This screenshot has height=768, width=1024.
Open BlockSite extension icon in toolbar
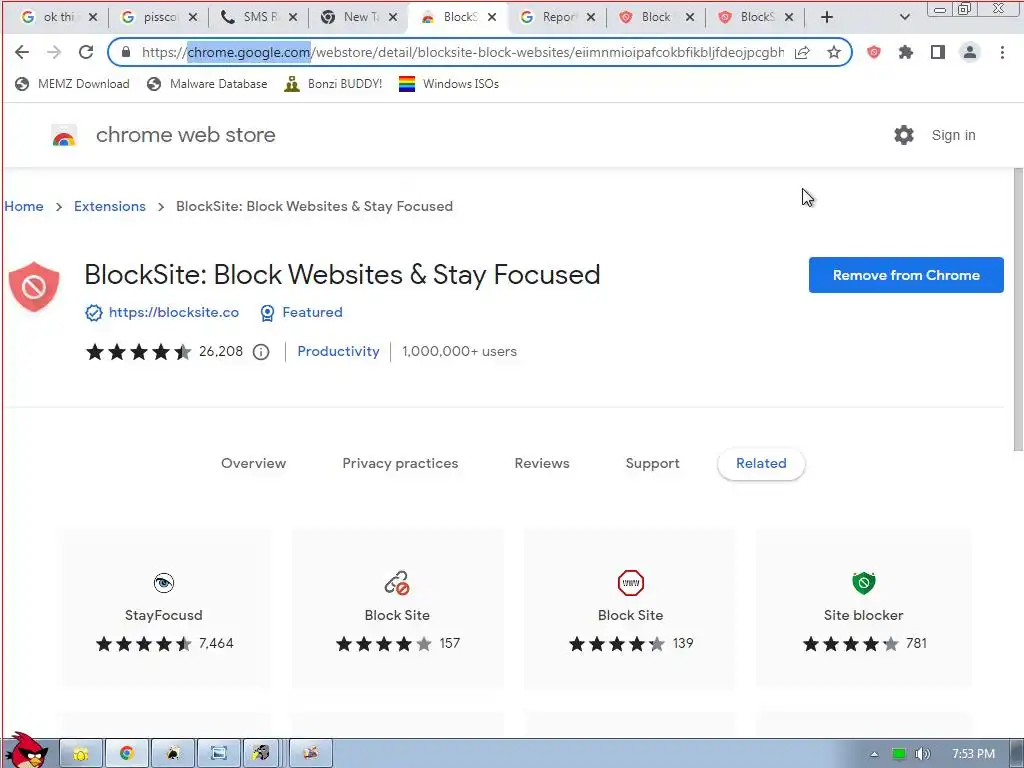(874, 52)
